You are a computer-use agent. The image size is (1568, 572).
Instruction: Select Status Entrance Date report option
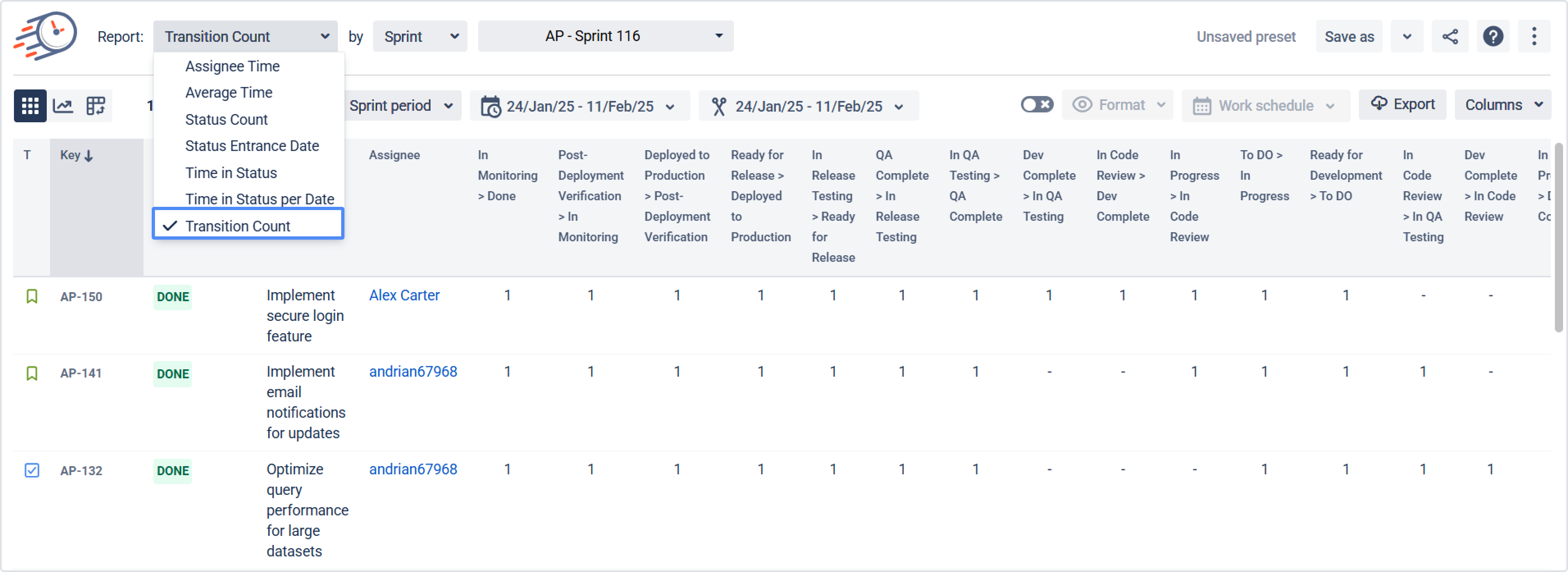click(x=251, y=146)
